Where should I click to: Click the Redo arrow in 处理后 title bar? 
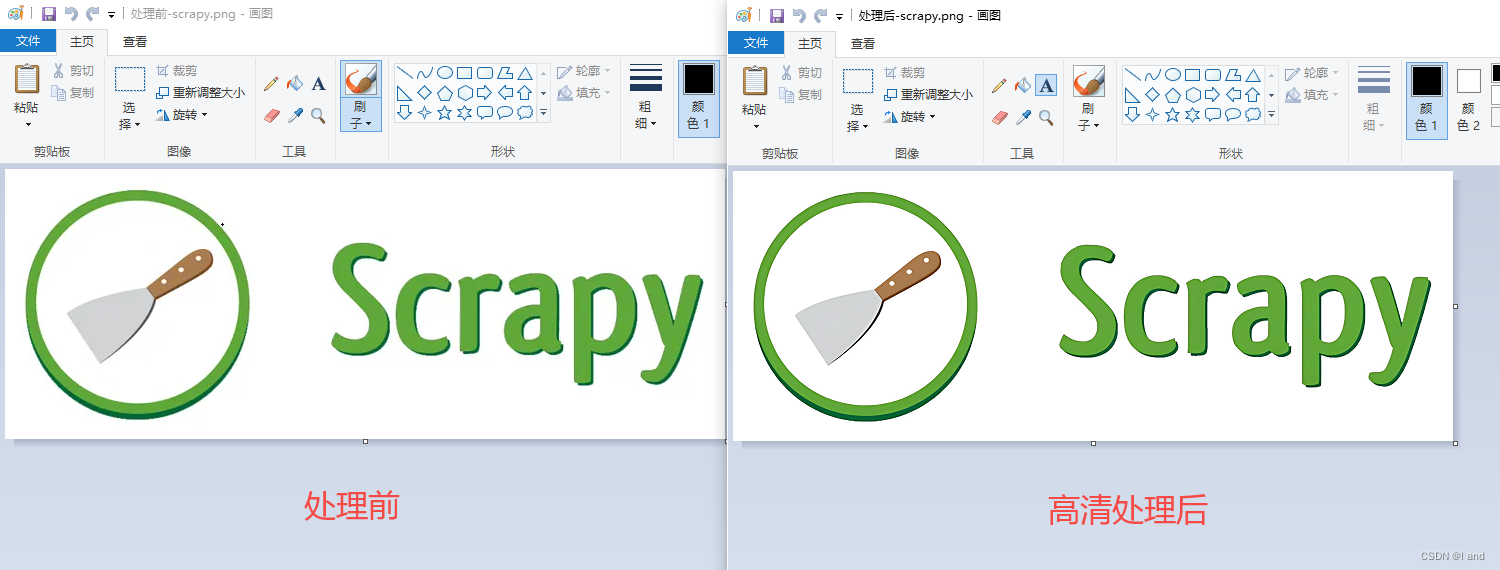click(x=821, y=15)
